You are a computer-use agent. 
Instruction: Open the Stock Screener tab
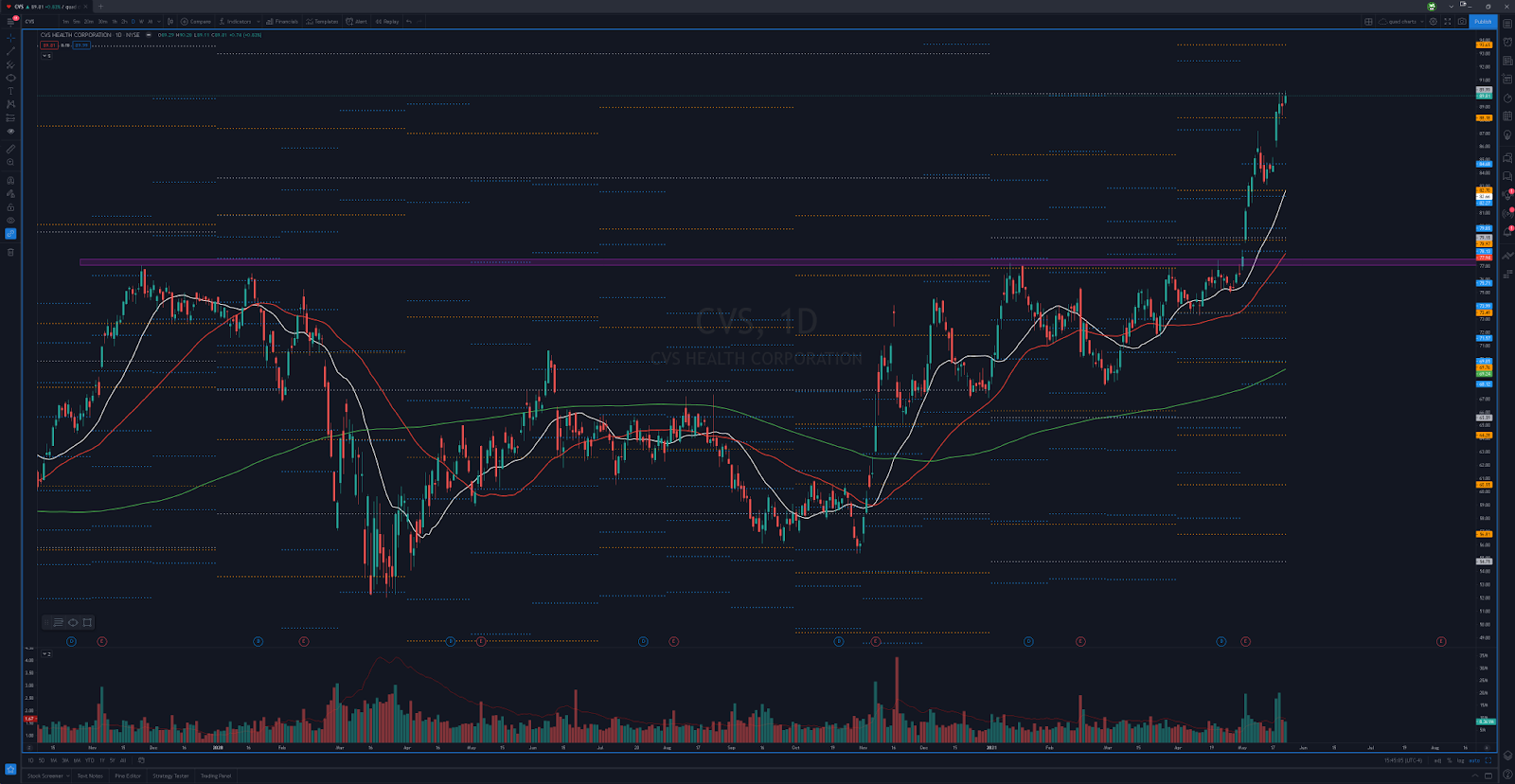coord(45,775)
